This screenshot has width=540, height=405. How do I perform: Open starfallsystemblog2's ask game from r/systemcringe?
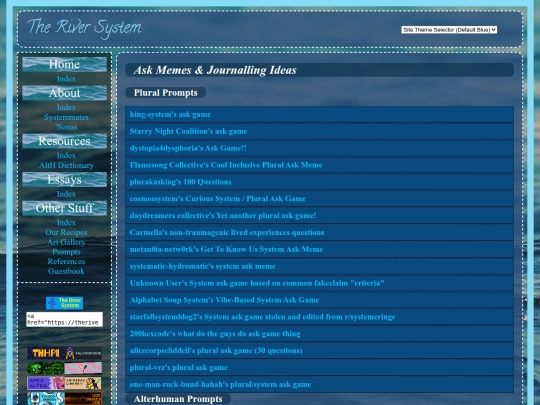point(319,317)
